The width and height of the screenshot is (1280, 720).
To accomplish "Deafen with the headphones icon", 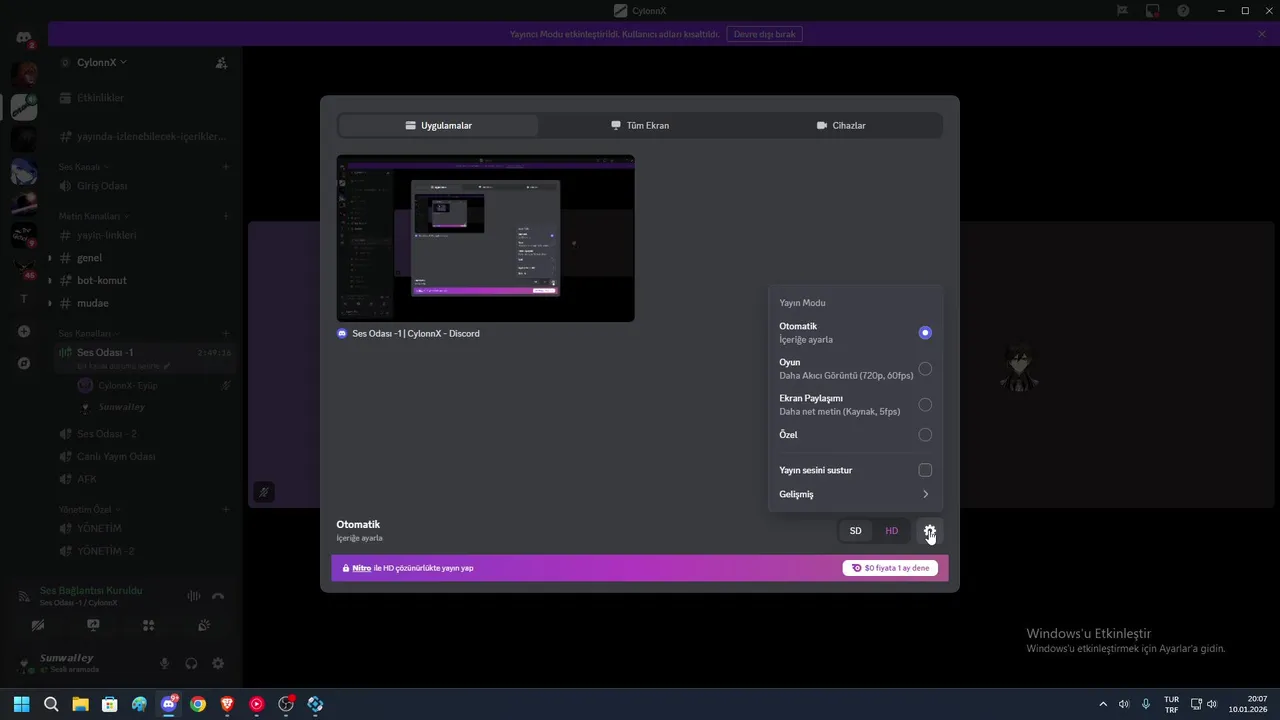I will click(x=191, y=663).
